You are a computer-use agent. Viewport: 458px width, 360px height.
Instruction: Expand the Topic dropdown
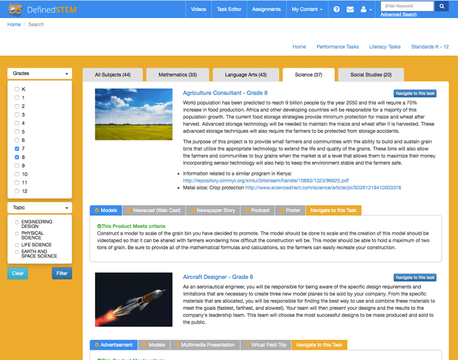click(x=40, y=208)
